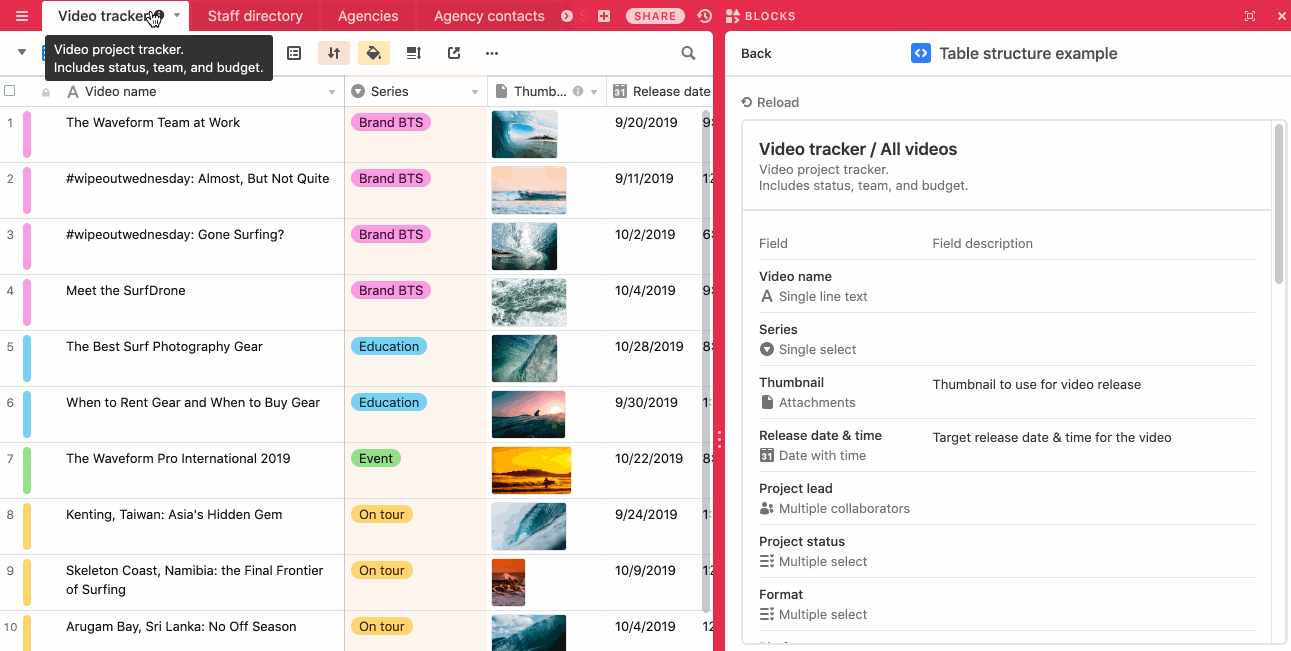This screenshot has width=1291, height=651.
Task: Select 'Meet the SurfDrone' video name cell
Action: [202, 302]
